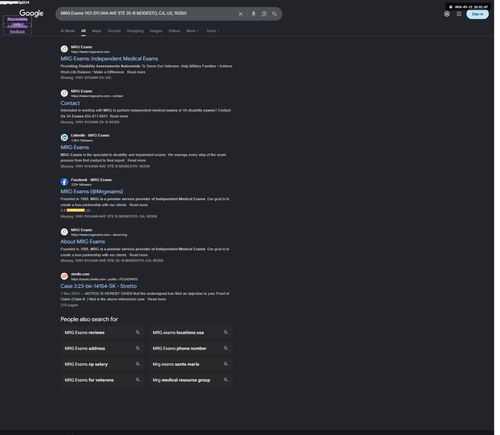
Task: Click into the Google search field
Action: 147,14
